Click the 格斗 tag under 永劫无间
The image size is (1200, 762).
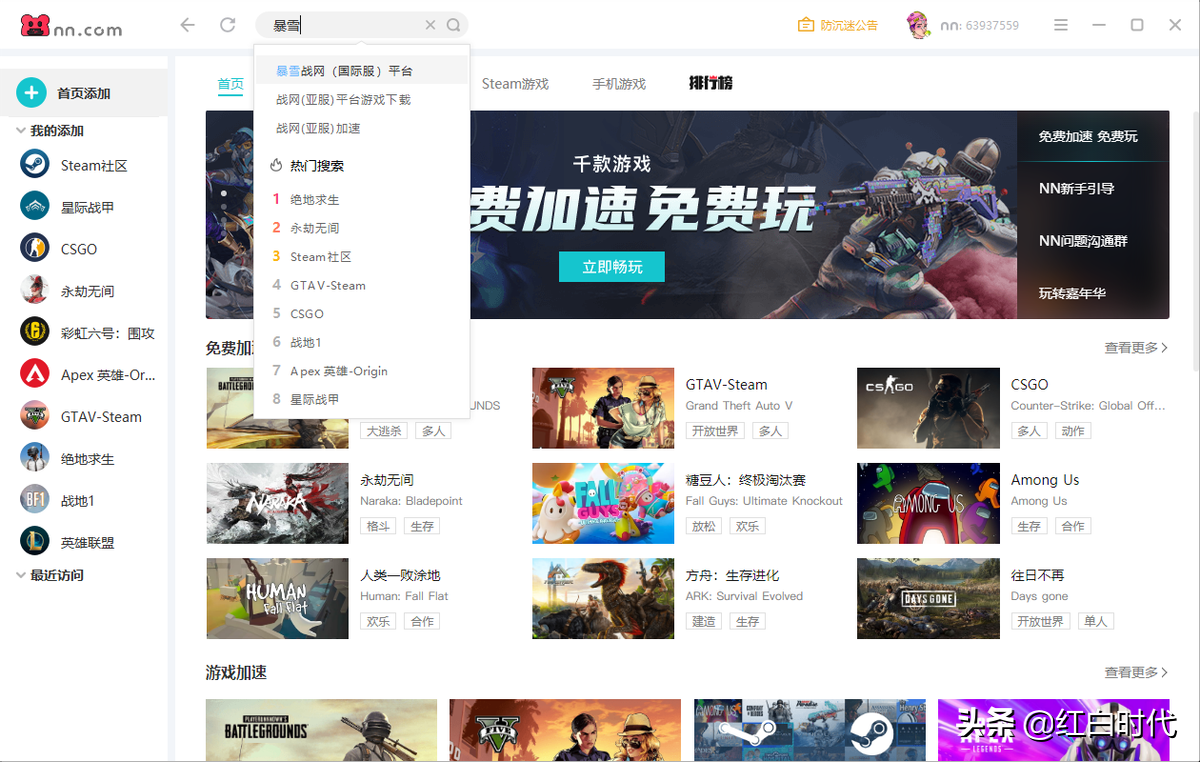(x=378, y=526)
